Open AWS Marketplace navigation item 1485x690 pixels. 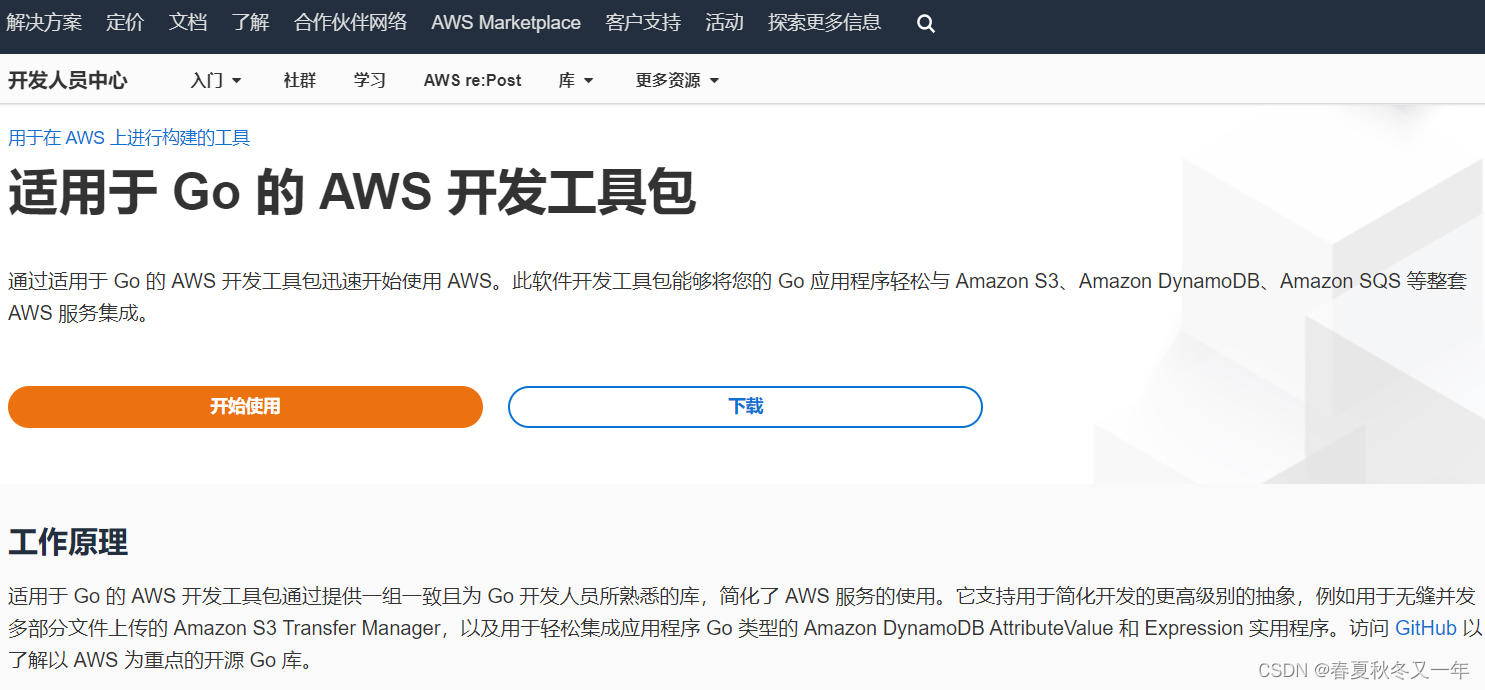pos(506,22)
